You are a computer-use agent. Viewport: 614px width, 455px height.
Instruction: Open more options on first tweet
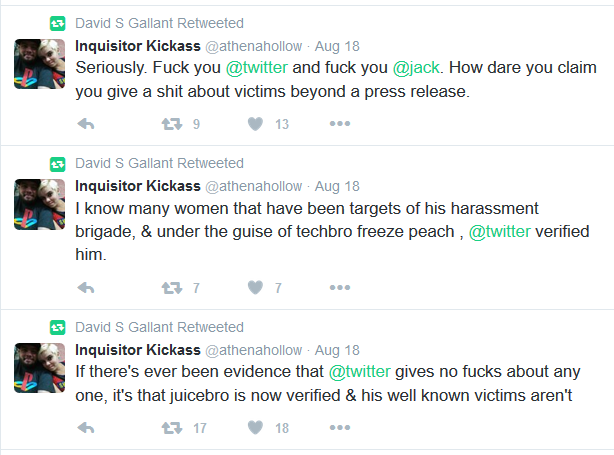pyautogui.click(x=340, y=124)
